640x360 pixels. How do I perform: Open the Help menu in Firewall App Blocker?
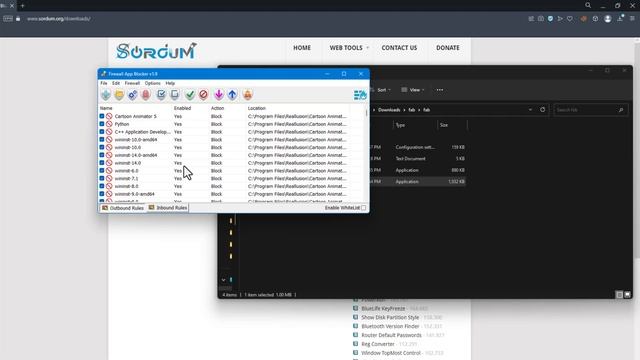coord(170,83)
